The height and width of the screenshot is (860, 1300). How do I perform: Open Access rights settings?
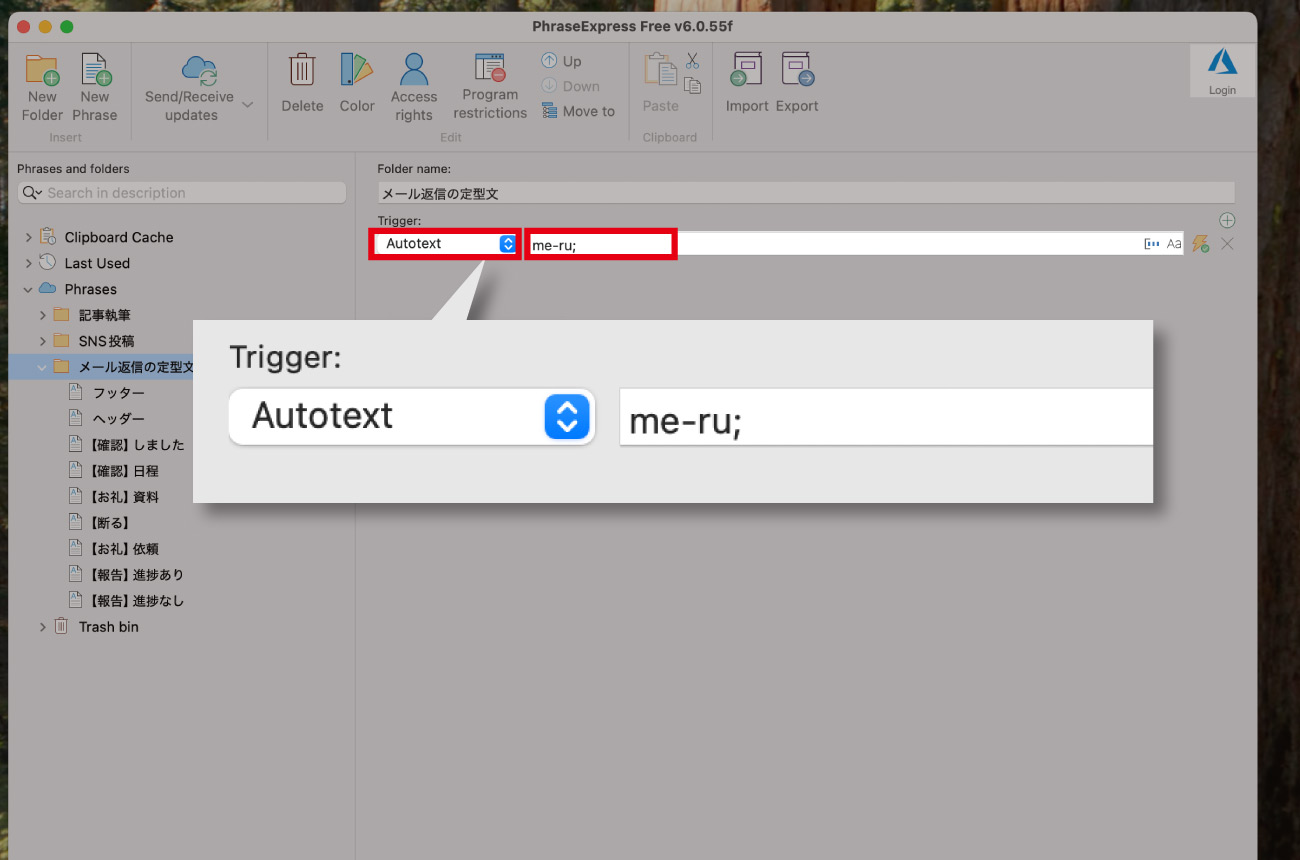[x=414, y=88]
